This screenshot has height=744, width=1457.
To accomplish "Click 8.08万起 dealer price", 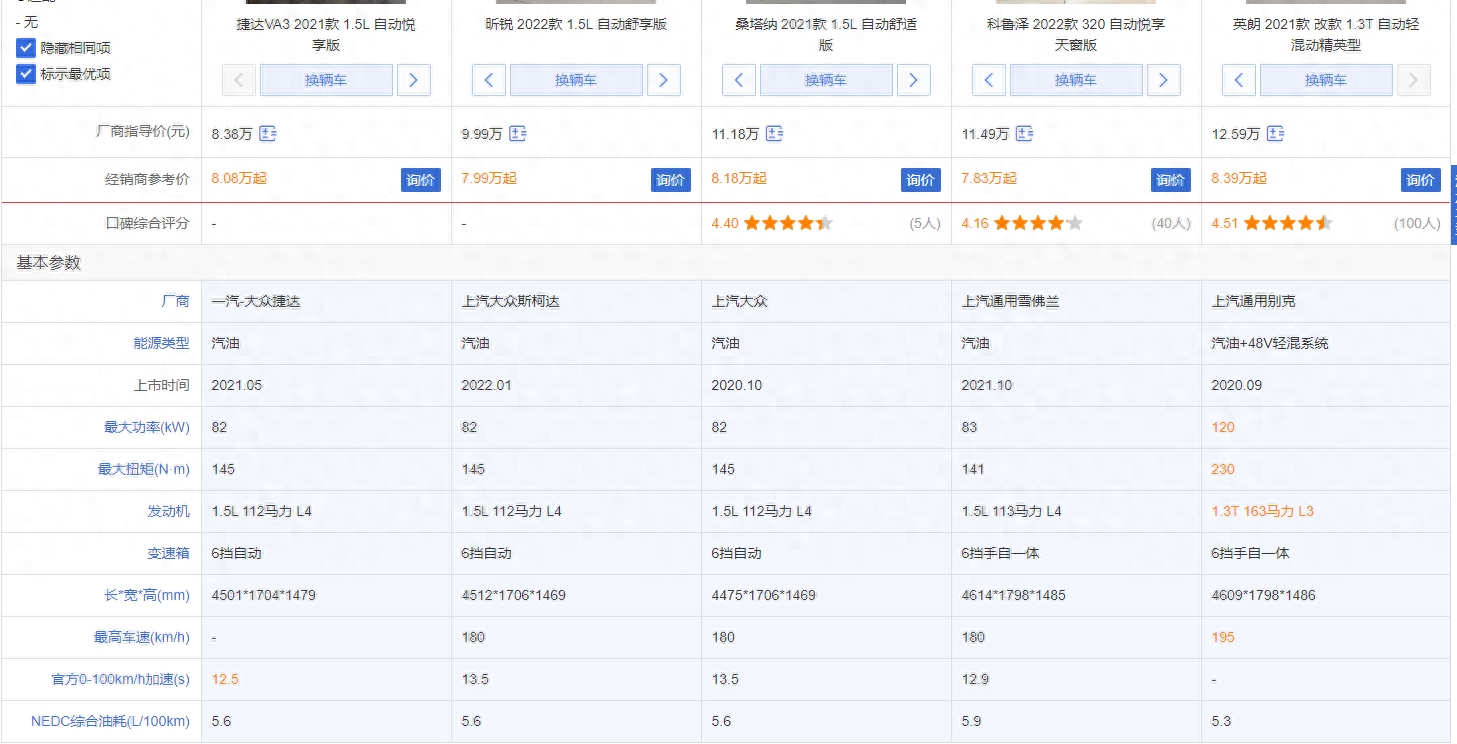I will (x=239, y=178).
